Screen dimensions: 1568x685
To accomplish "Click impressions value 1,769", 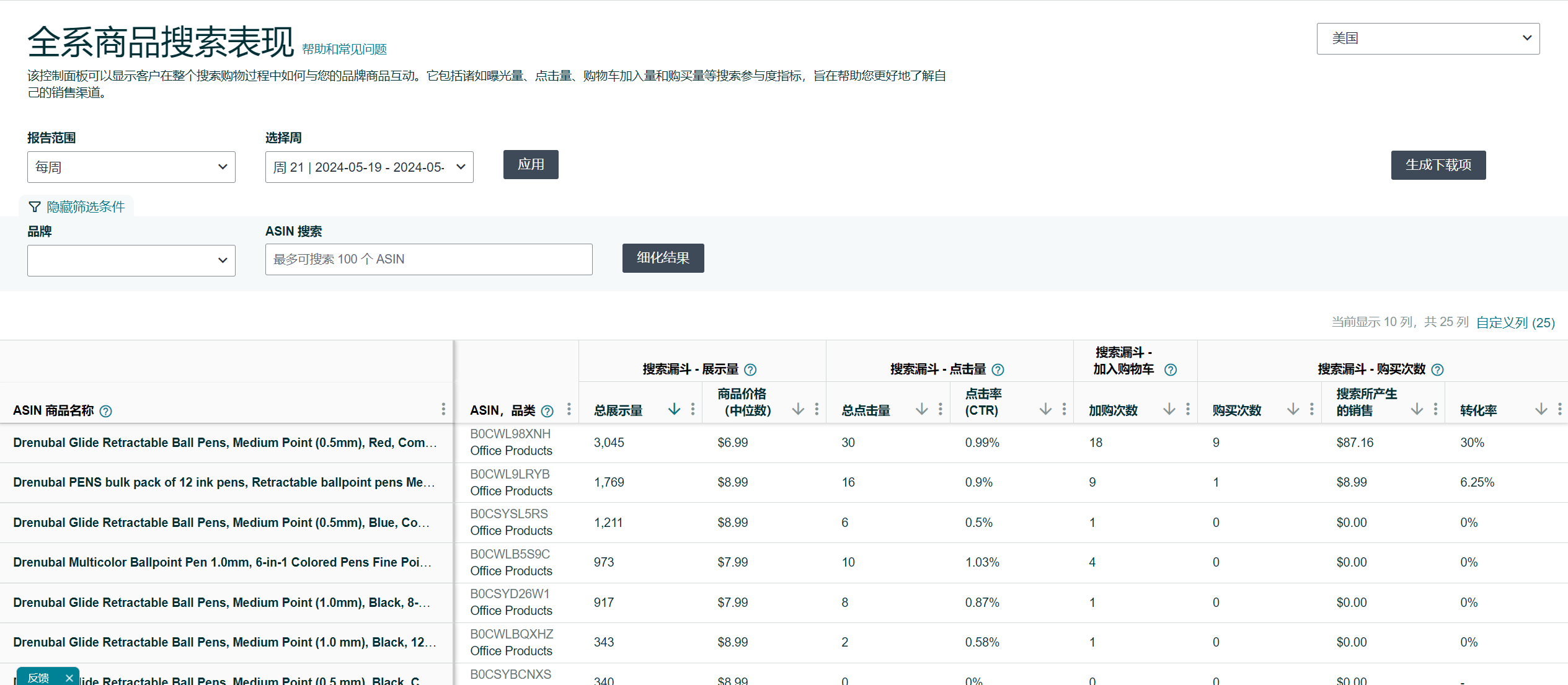I will pos(609,482).
